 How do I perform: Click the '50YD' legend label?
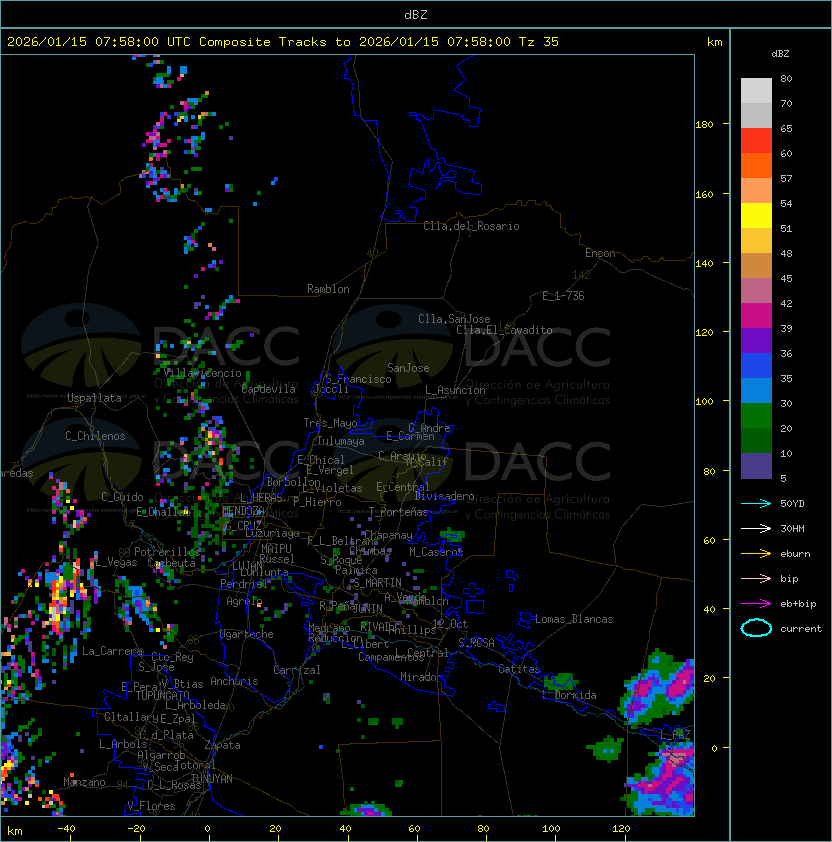tap(792, 503)
